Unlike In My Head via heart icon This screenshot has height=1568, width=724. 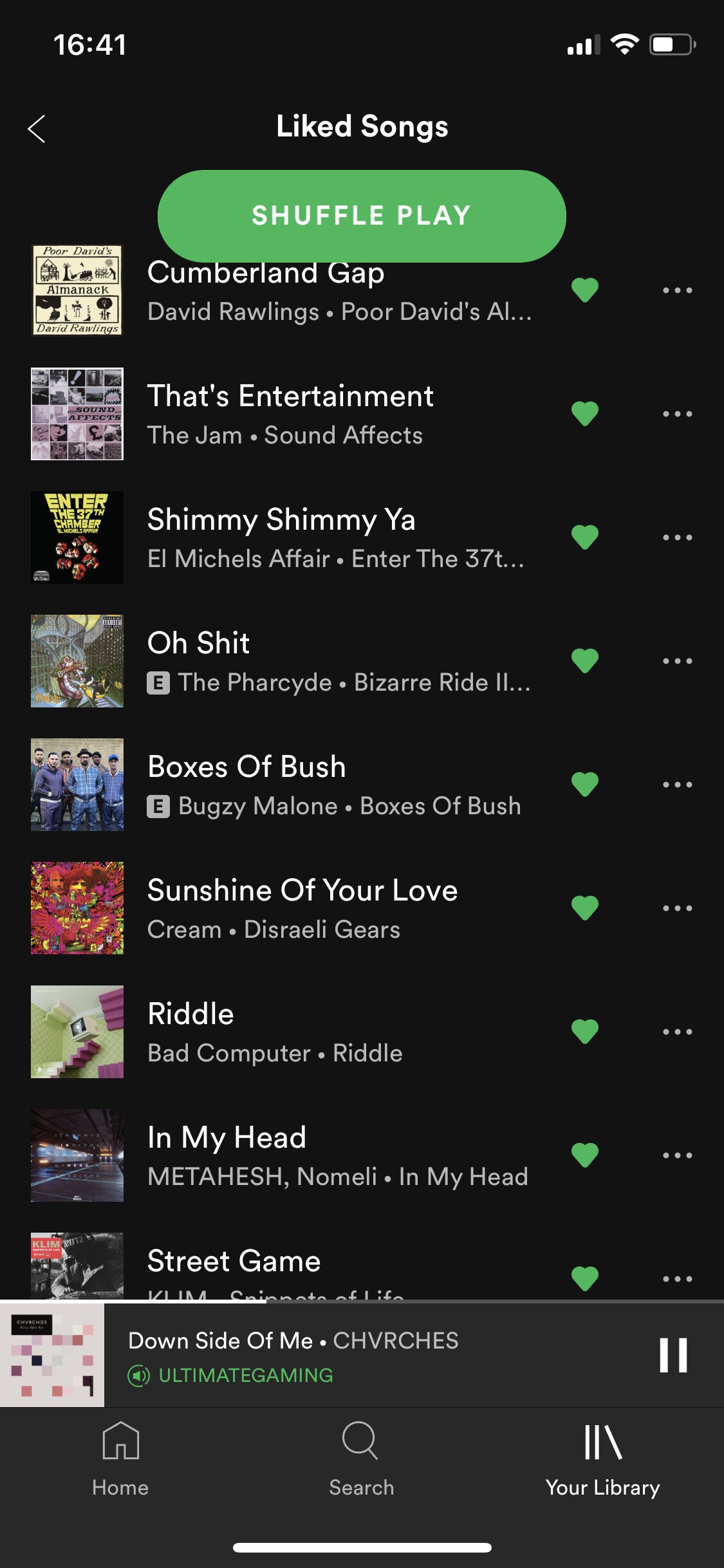585,1155
